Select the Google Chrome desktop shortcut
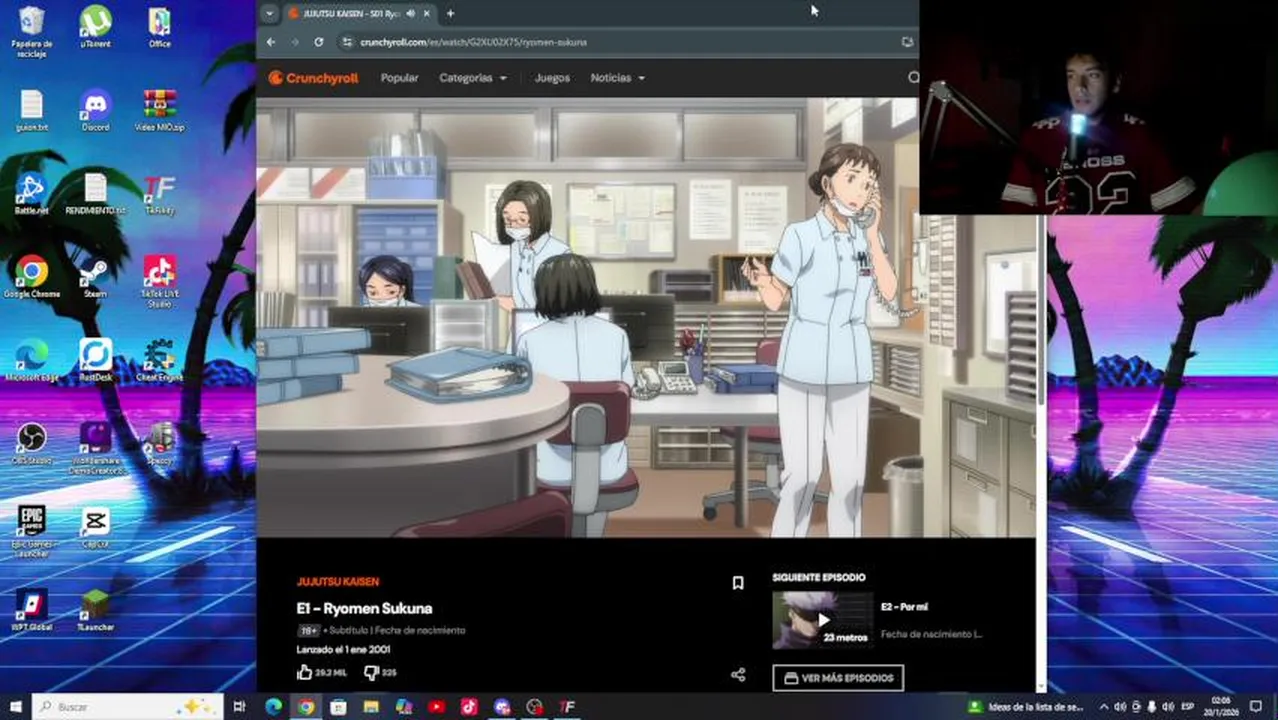 (31, 277)
